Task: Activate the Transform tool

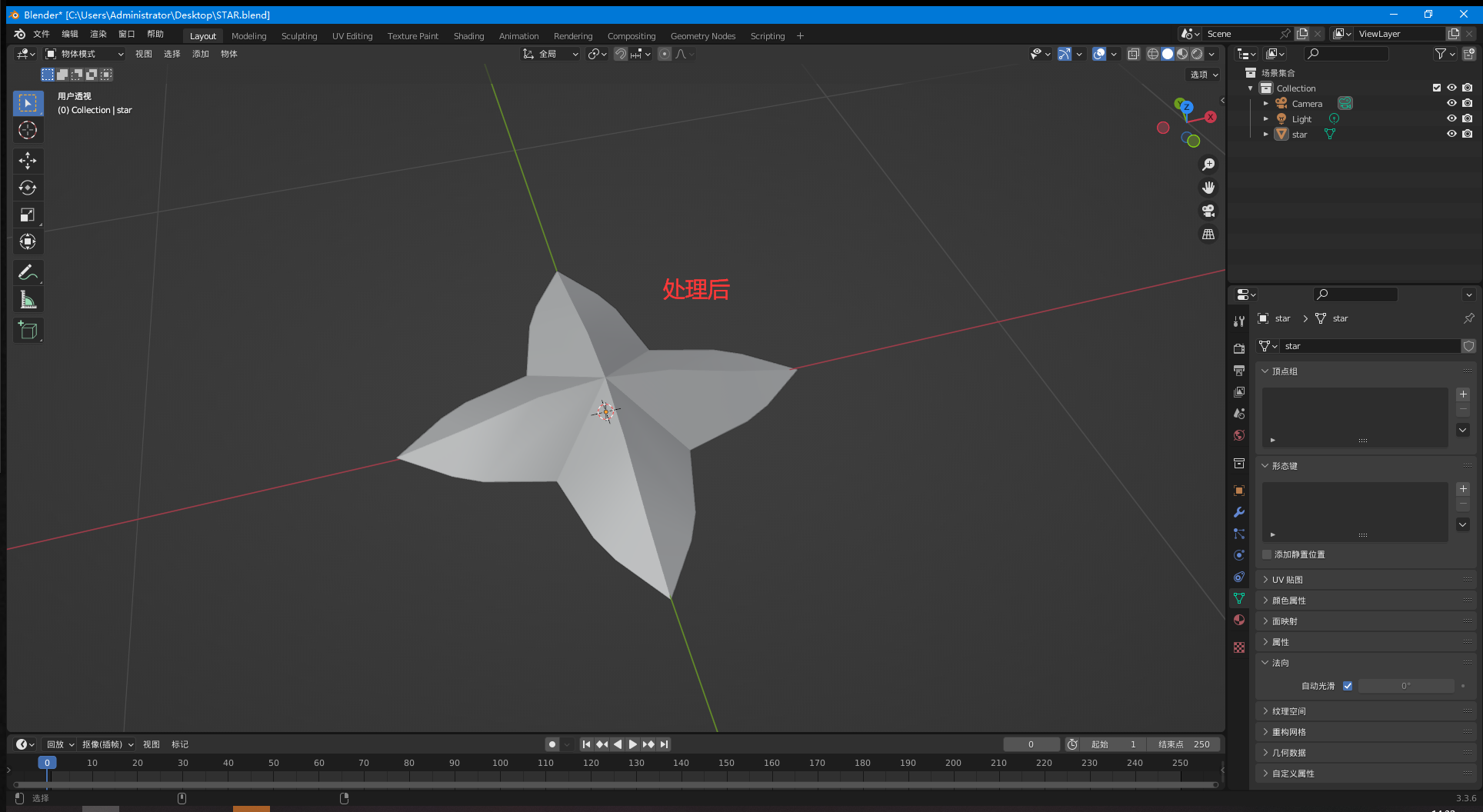Action: [28, 241]
